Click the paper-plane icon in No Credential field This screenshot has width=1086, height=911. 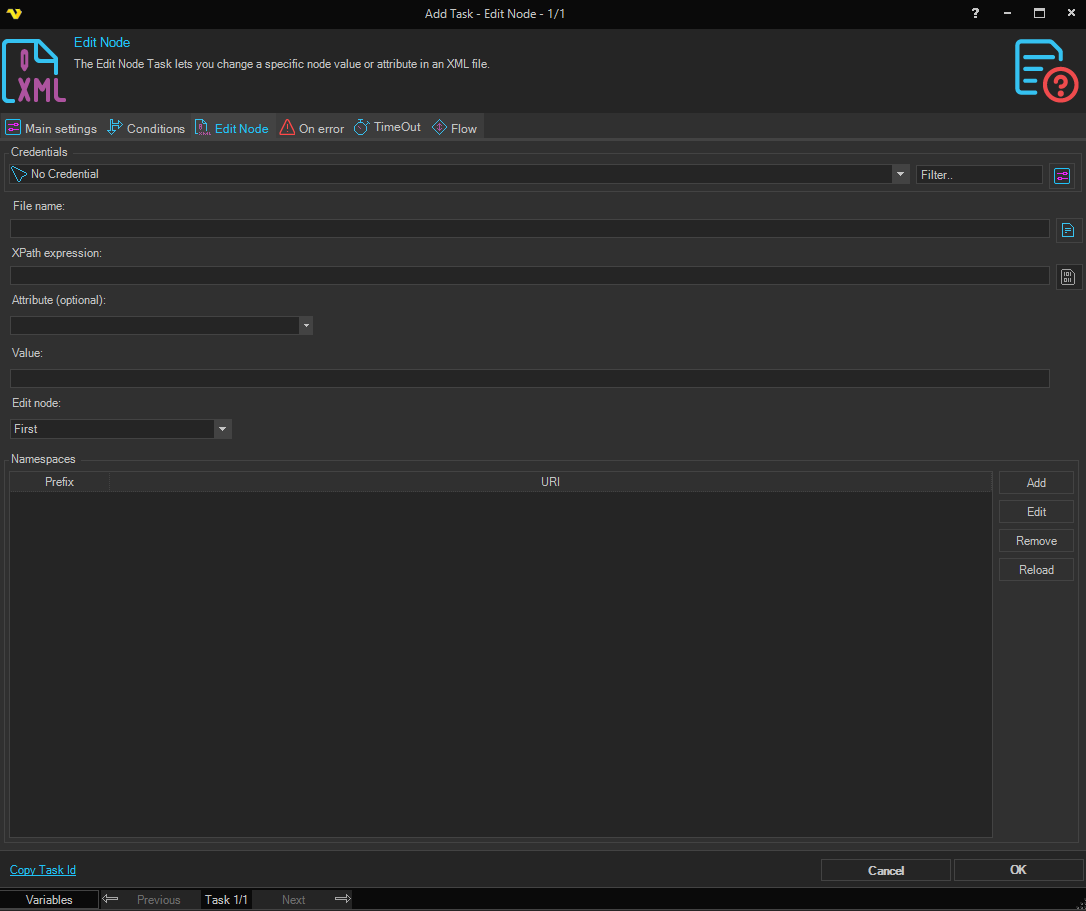(x=19, y=174)
